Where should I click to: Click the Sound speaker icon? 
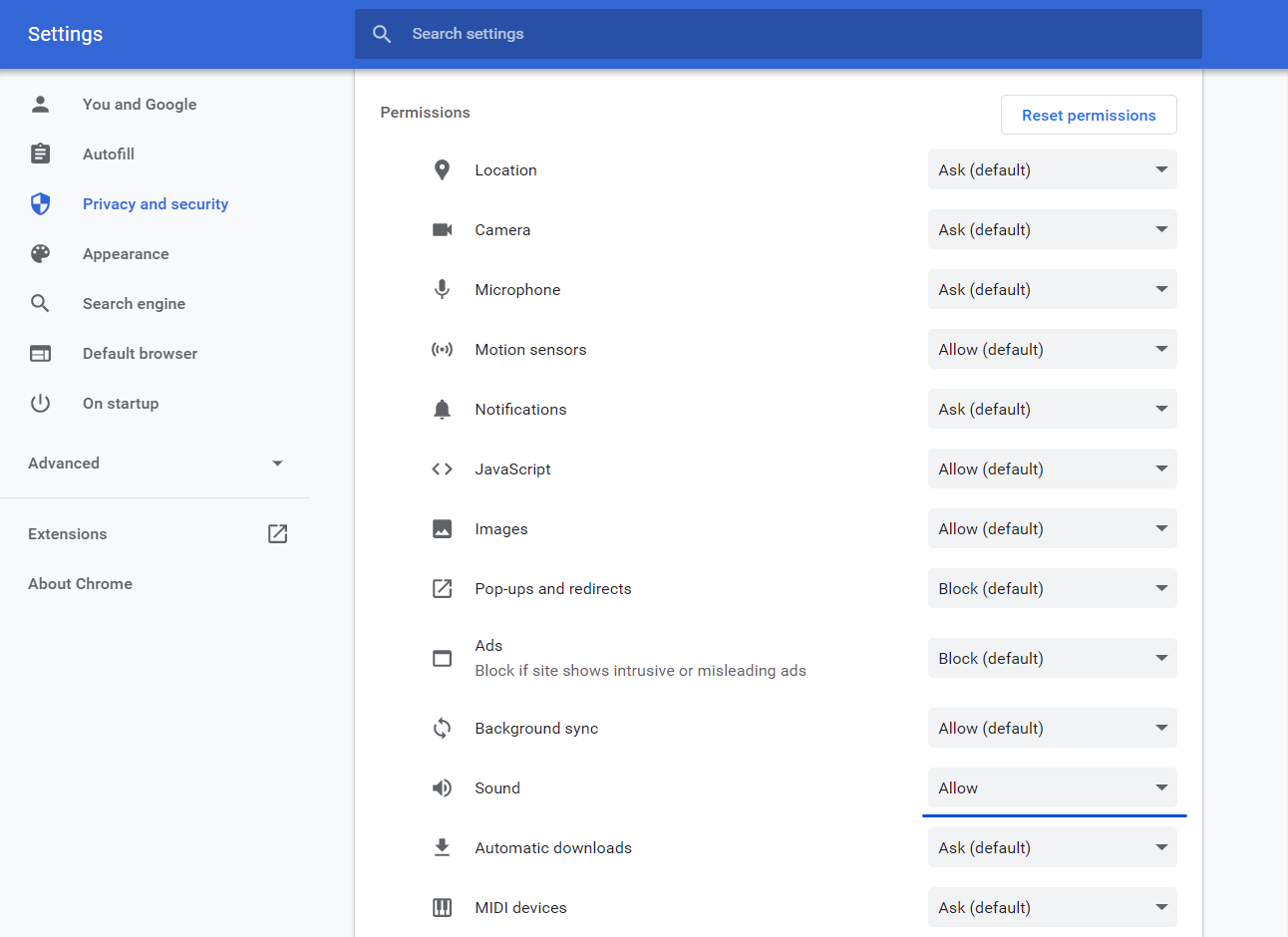[x=442, y=787]
